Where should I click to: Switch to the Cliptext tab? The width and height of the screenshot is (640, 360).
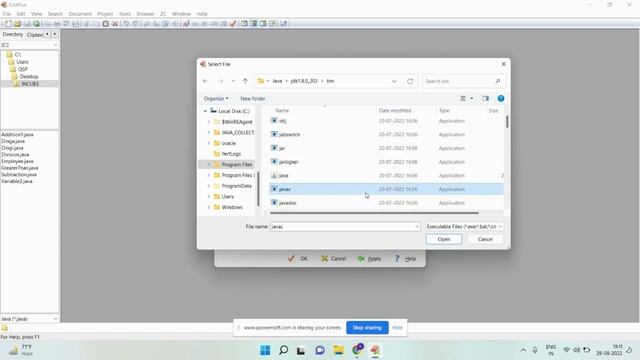[x=35, y=35]
